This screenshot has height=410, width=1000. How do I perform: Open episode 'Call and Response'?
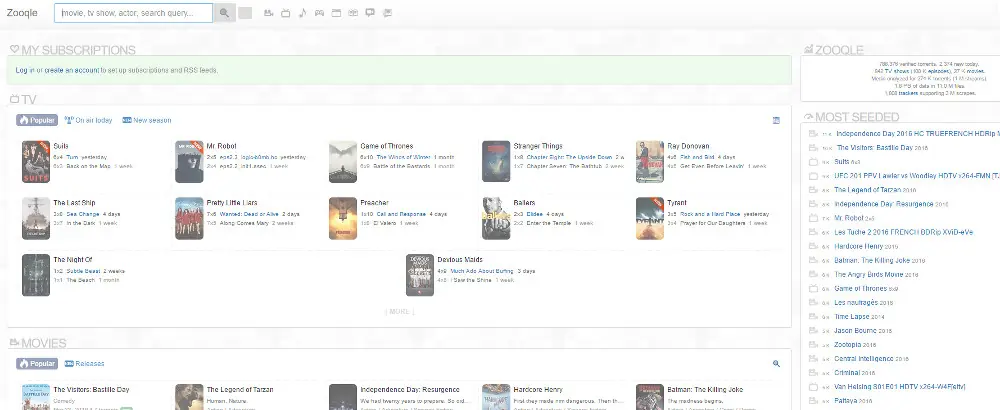point(401,214)
